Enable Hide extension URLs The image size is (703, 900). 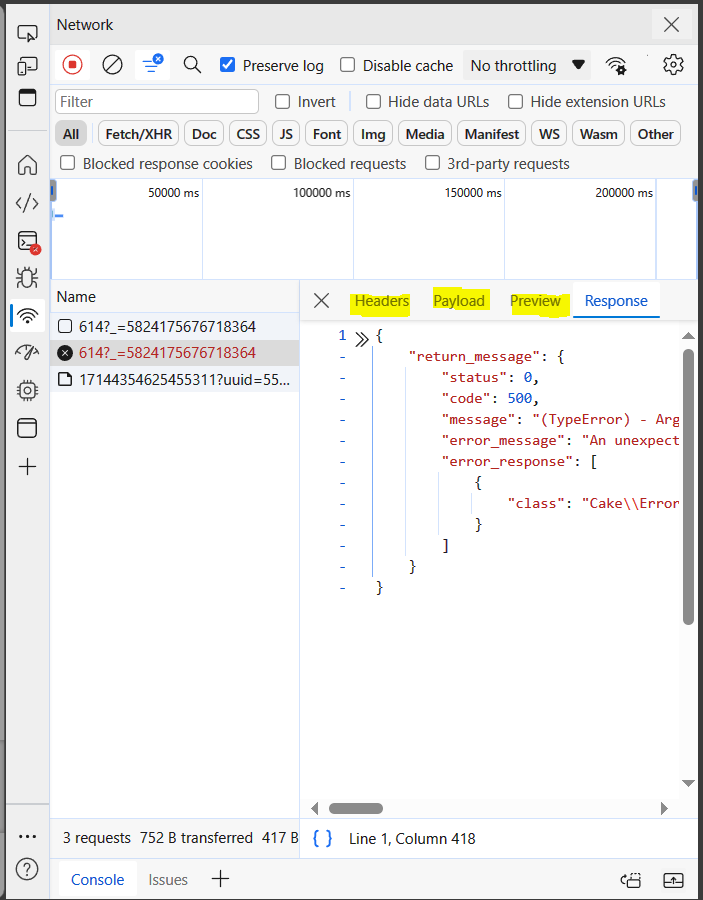[x=515, y=102]
